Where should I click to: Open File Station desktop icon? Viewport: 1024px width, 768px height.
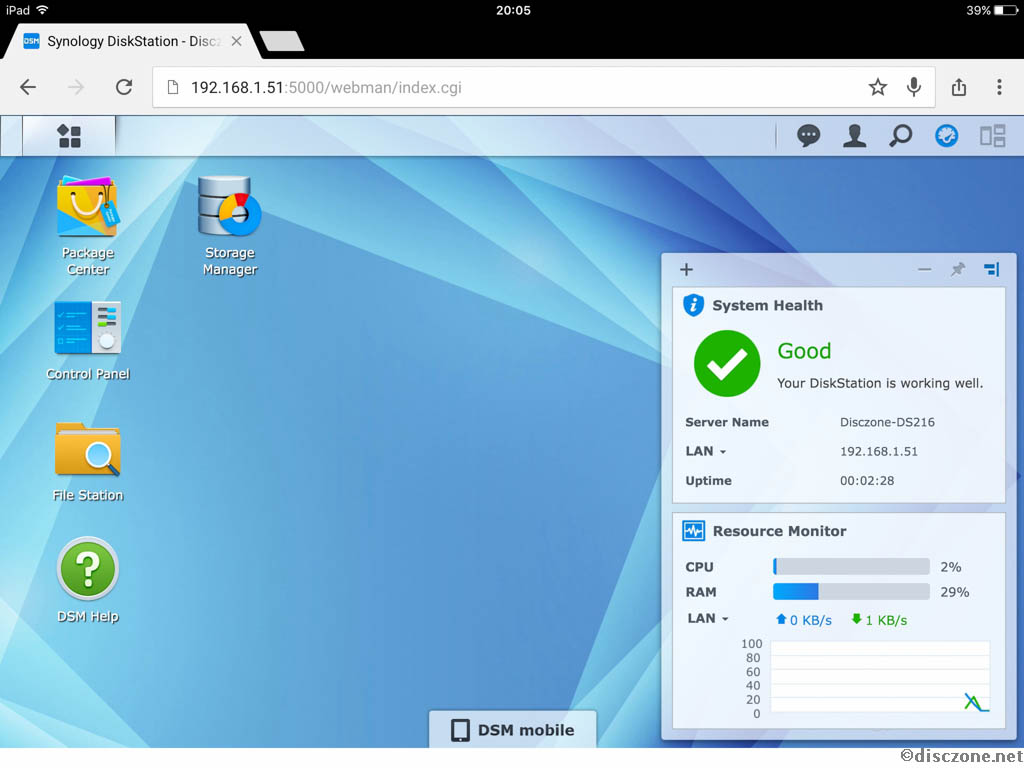tap(88, 462)
